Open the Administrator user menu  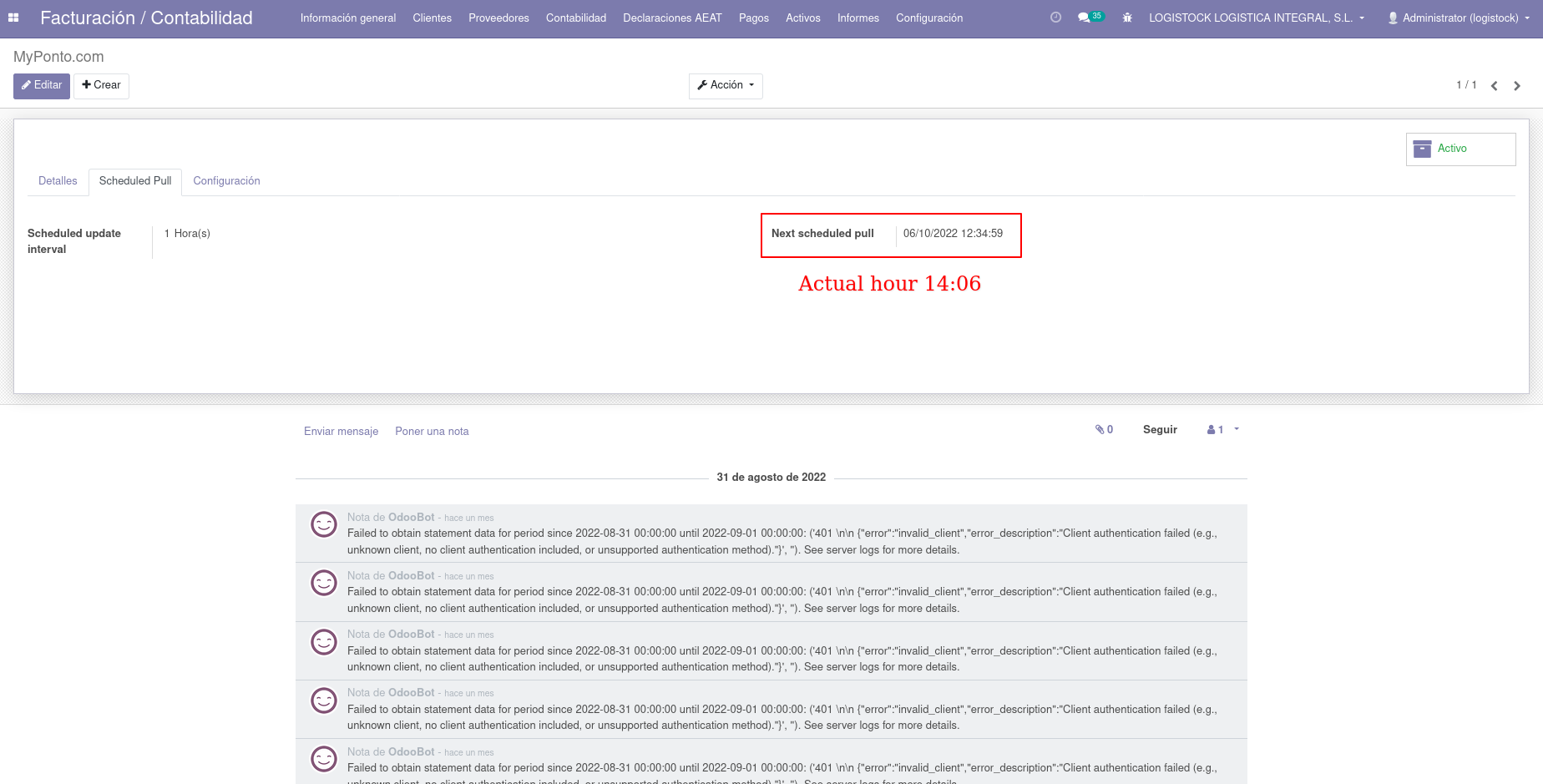[x=1459, y=18]
